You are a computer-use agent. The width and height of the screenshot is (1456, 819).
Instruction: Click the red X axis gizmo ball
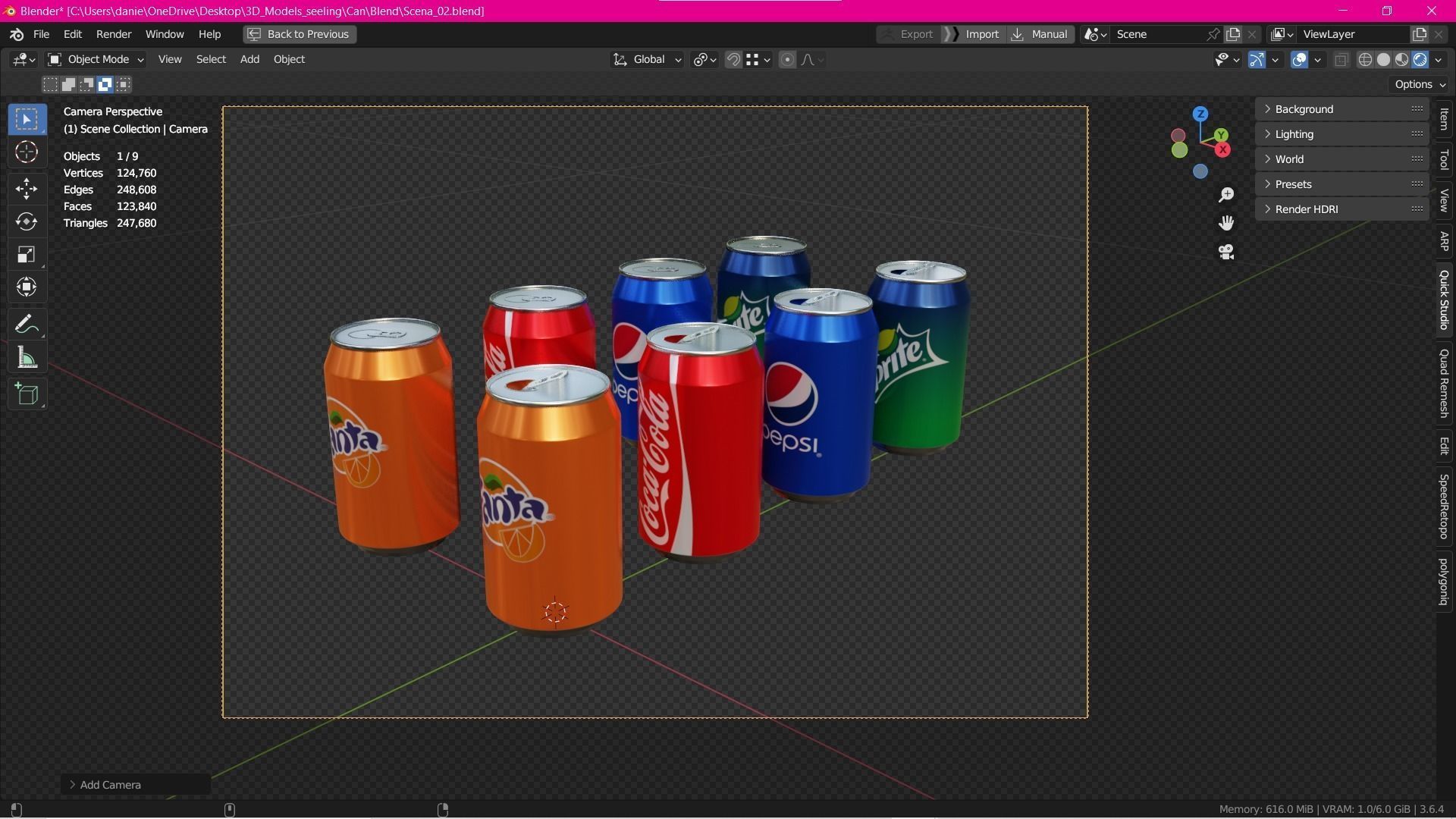pyautogui.click(x=1222, y=149)
